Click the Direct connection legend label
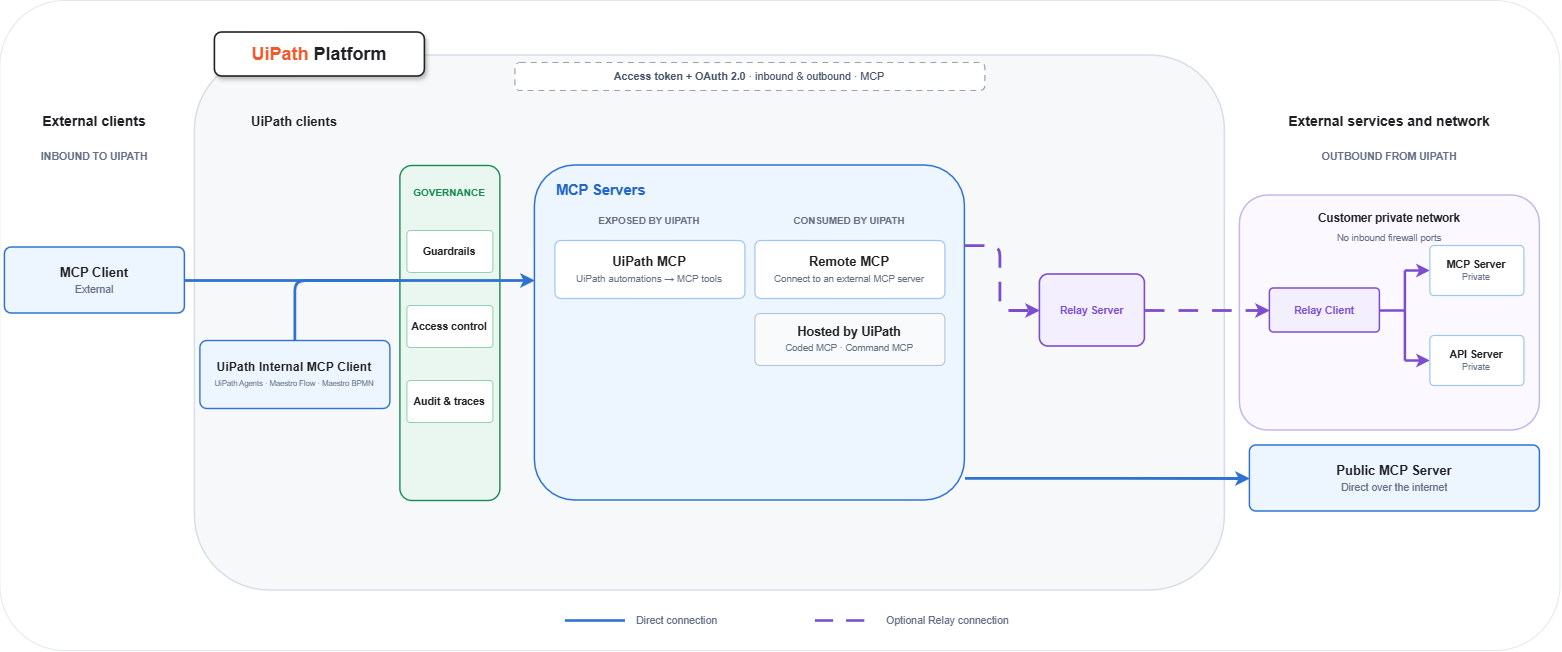The height and width of the screenshot is (652, 1562). (676, 620)
